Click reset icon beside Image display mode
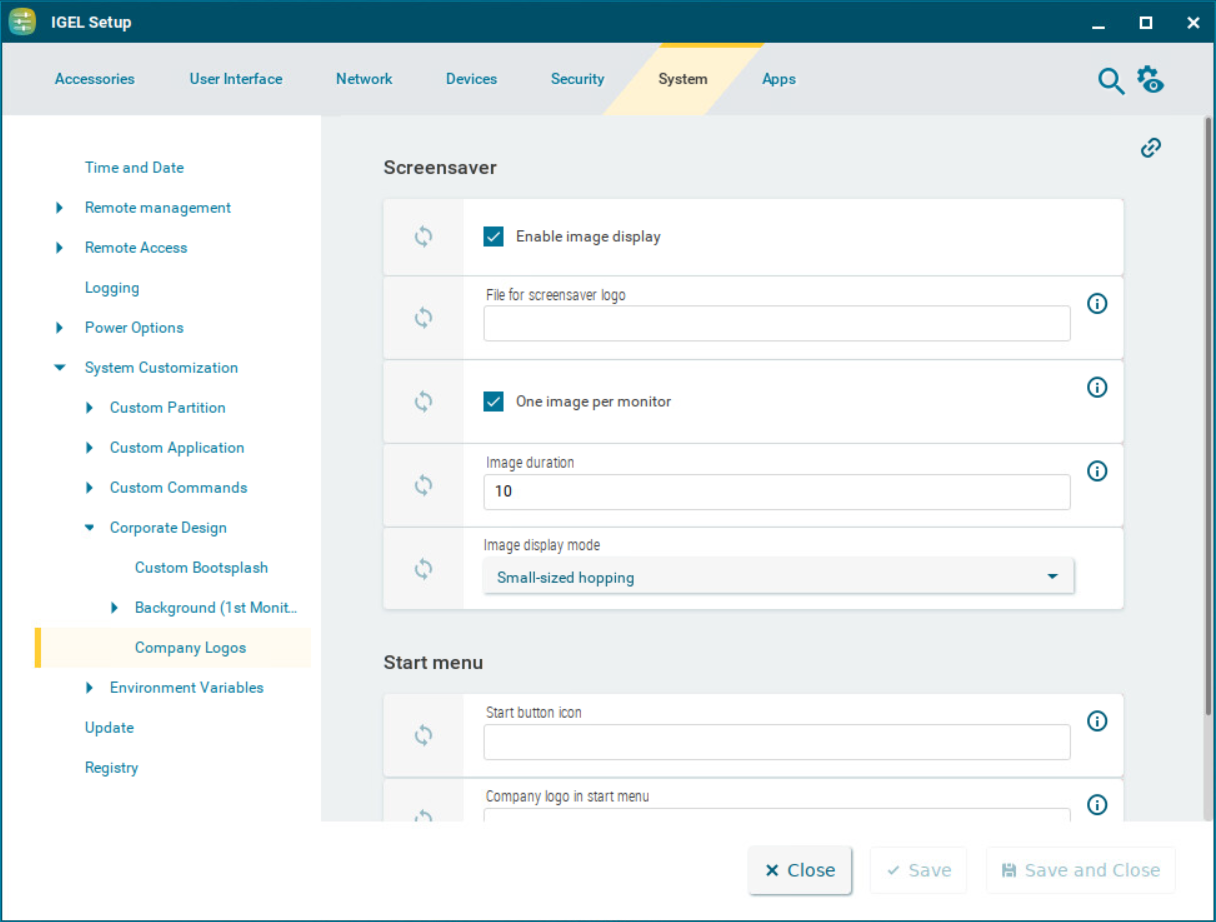The width and height of the screenshot is (1216, 922). pos(424,569)
